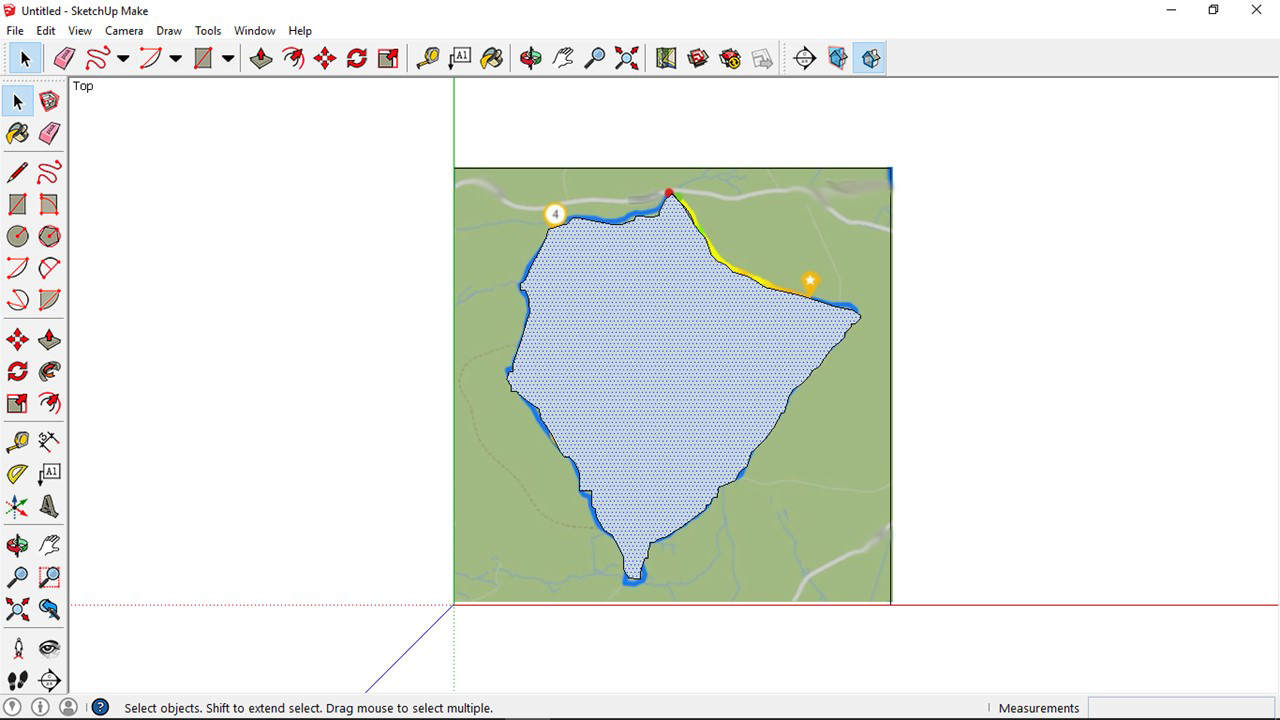Toggle Display Section Cuts
Image resolution: width=1280 pixels, height=720 pixels.
click(x=870, y=58)
